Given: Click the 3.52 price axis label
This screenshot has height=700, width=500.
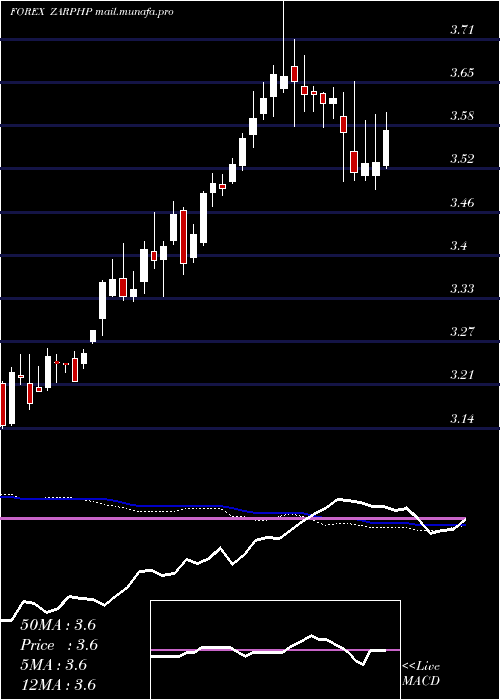Looking at the screenshot, I should point(462,159).
